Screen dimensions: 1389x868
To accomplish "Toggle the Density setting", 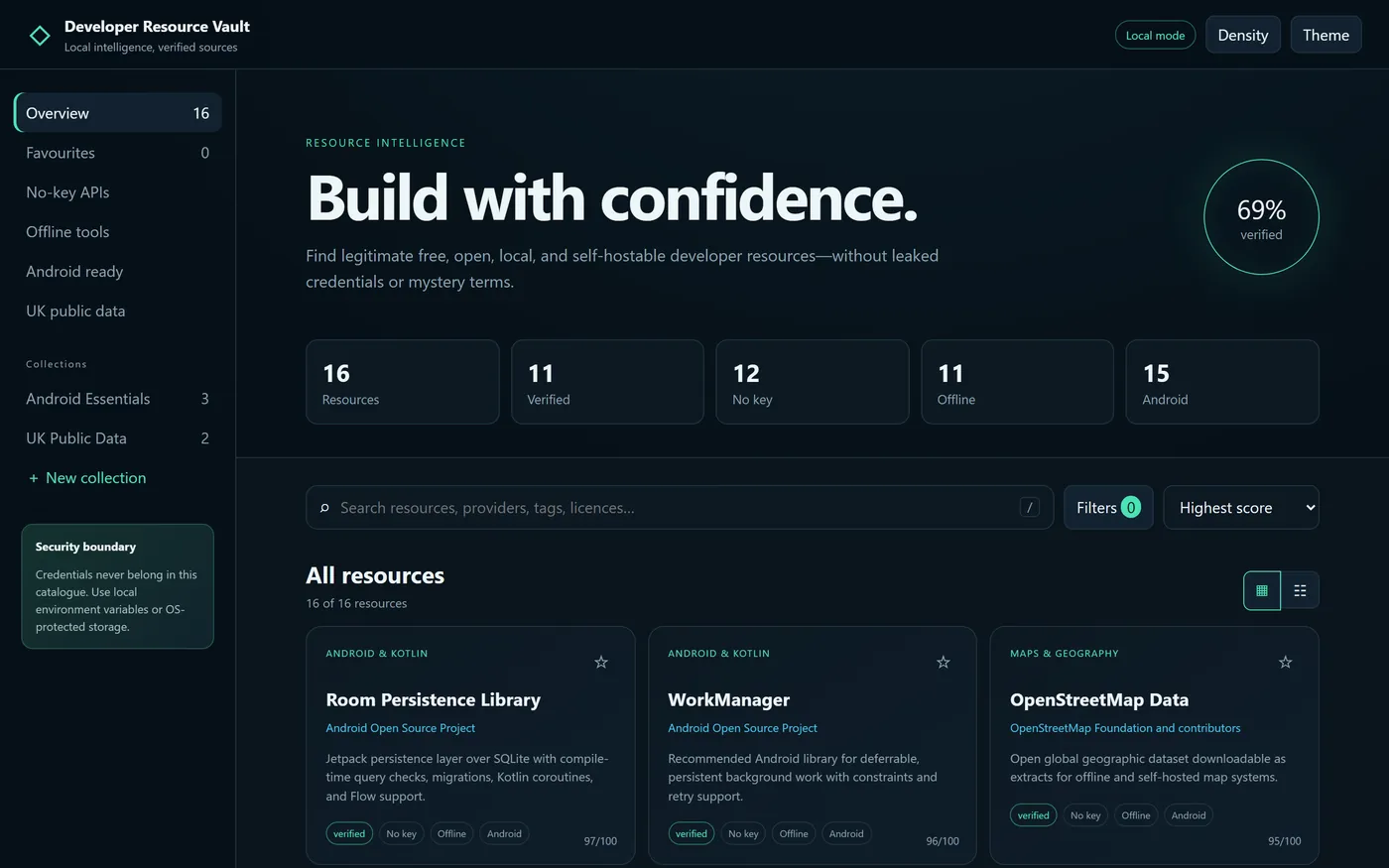I will [x=1243, y=35].
